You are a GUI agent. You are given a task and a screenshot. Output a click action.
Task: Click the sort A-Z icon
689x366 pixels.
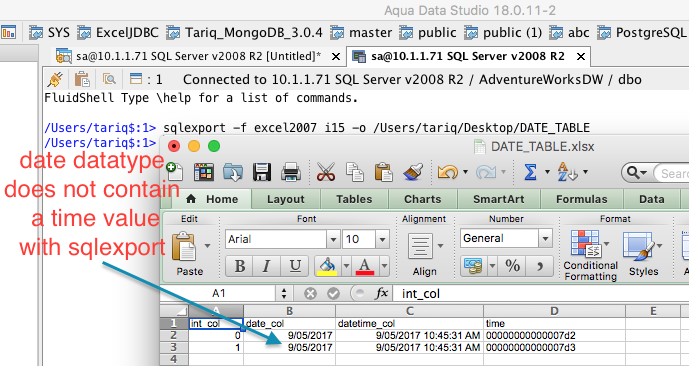click(567, 172)
